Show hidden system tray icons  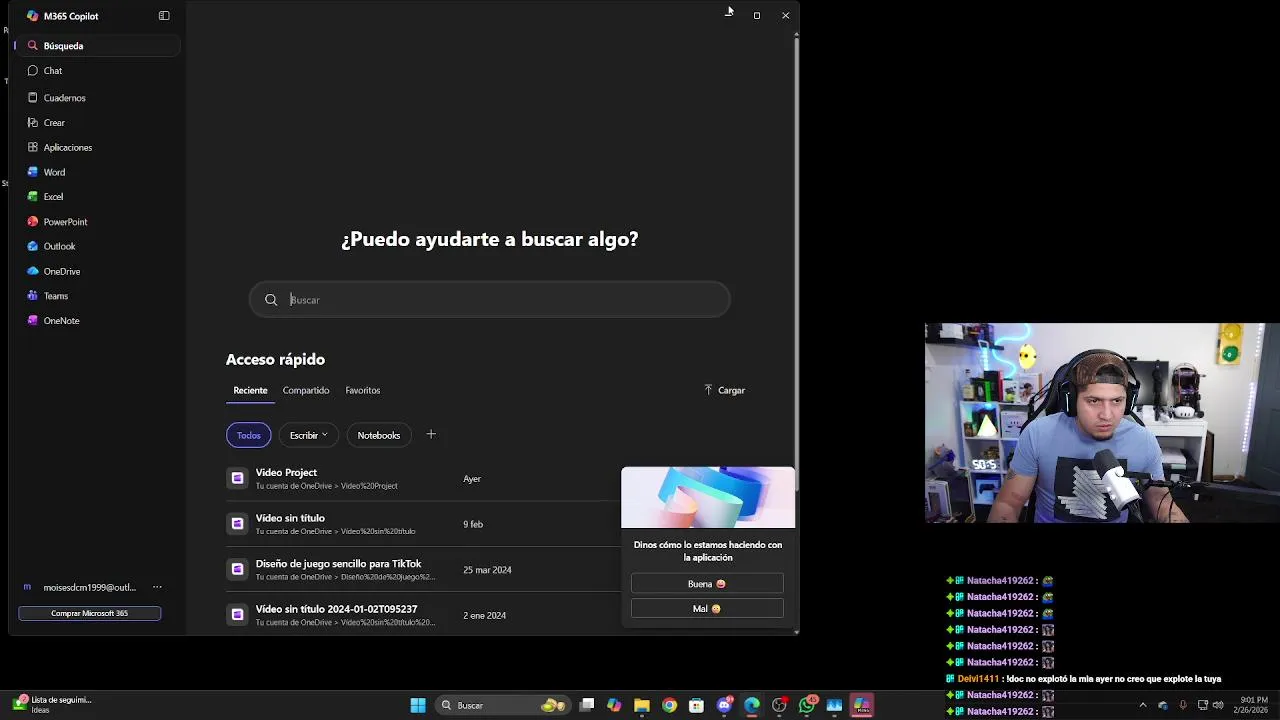(1143, 706)
